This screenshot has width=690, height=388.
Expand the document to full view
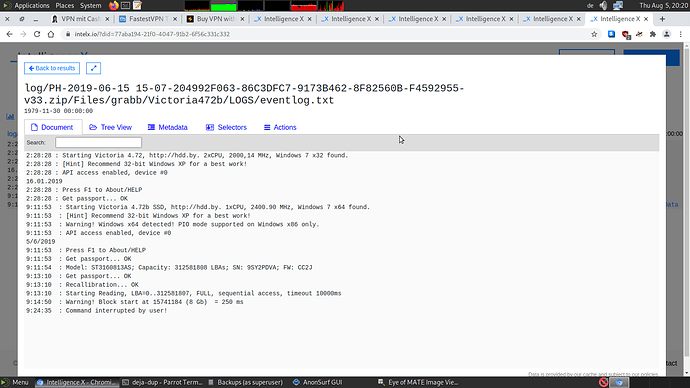[93, 68]
